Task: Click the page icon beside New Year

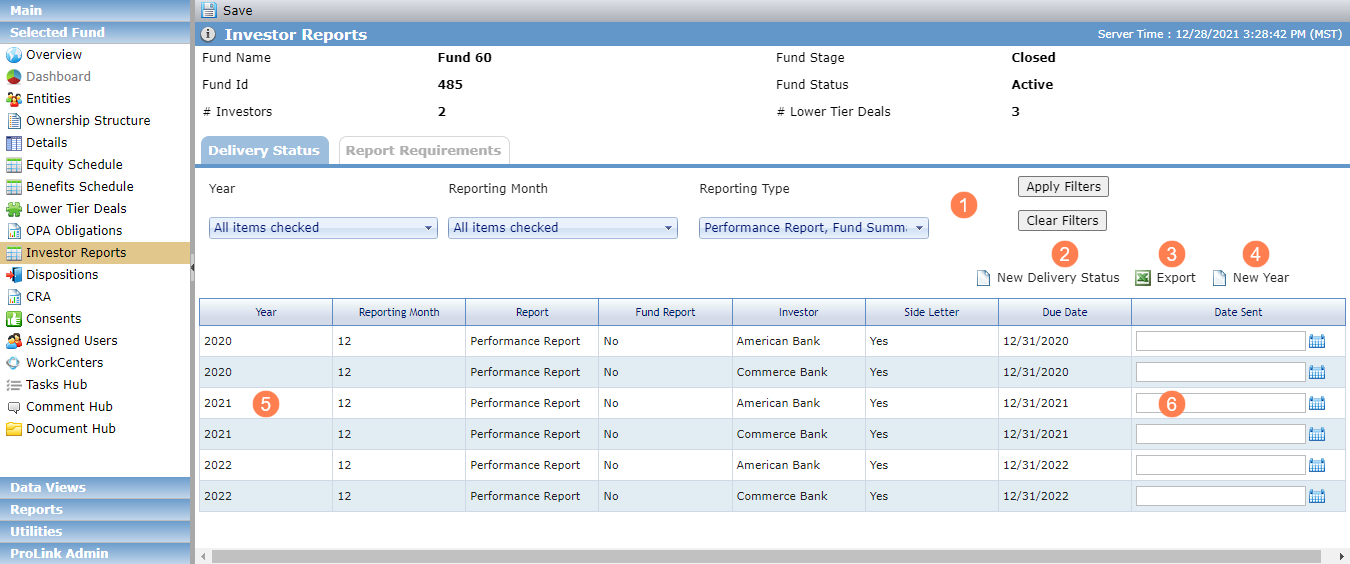Action: click(x=1219, y=278)
